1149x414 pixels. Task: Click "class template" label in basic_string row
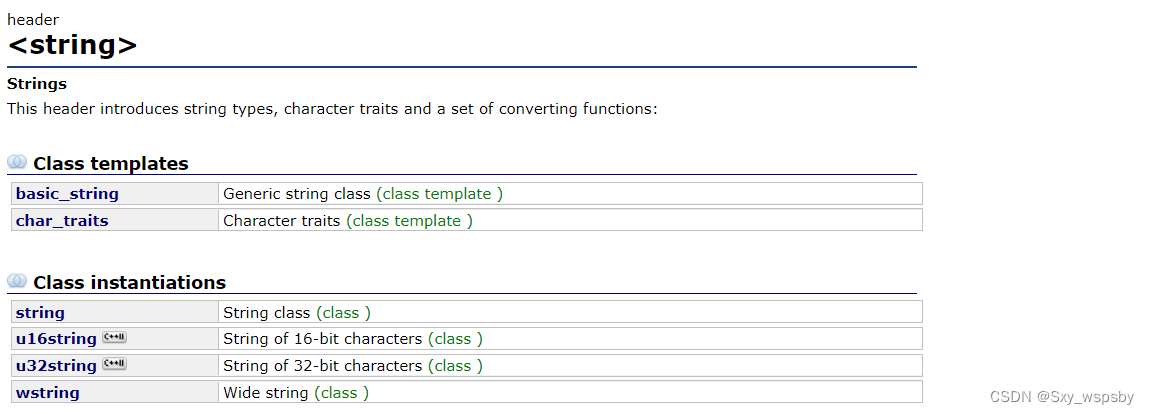pyautogui.click(x=439, y=194)
